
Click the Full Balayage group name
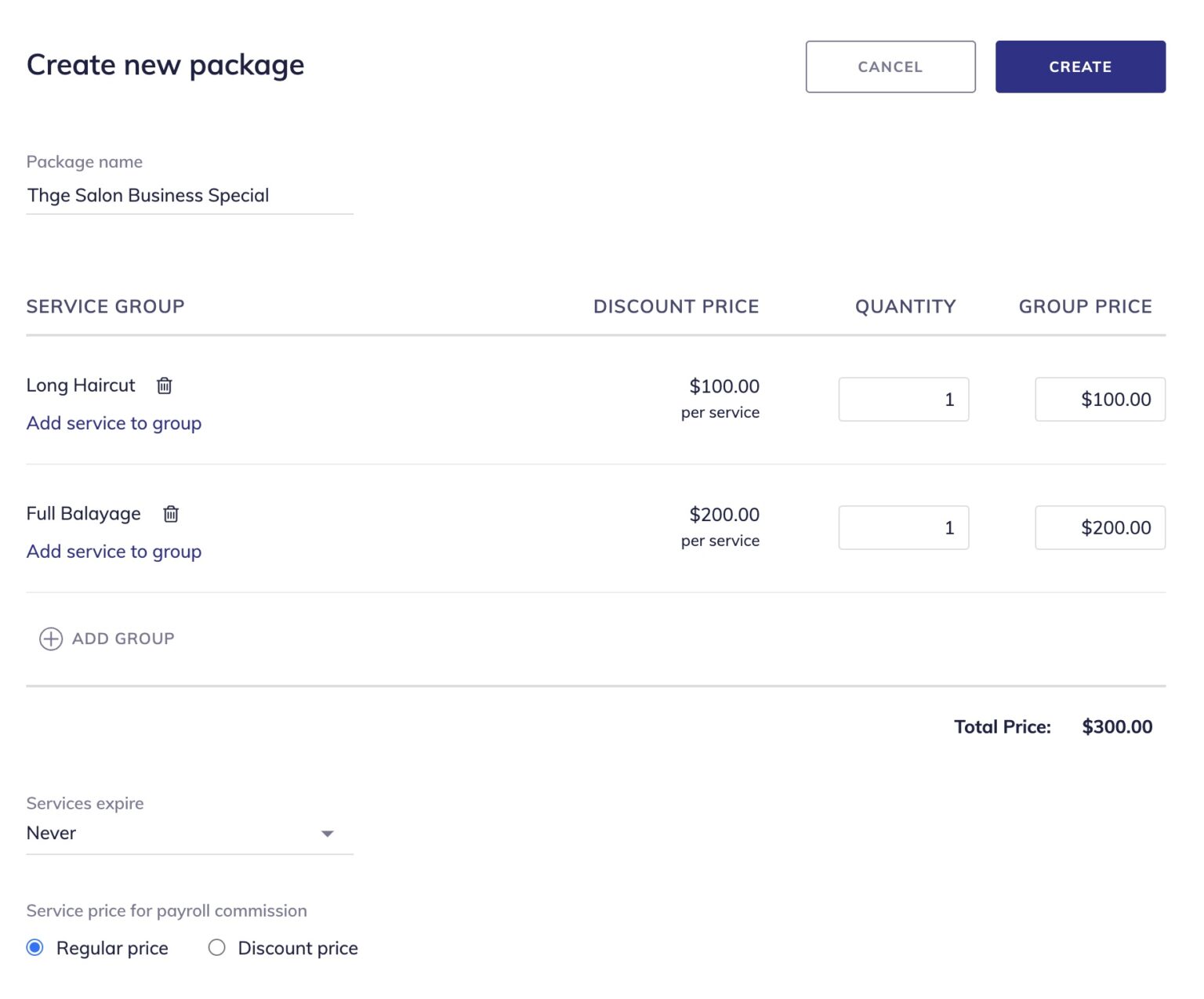click(84, 514)
